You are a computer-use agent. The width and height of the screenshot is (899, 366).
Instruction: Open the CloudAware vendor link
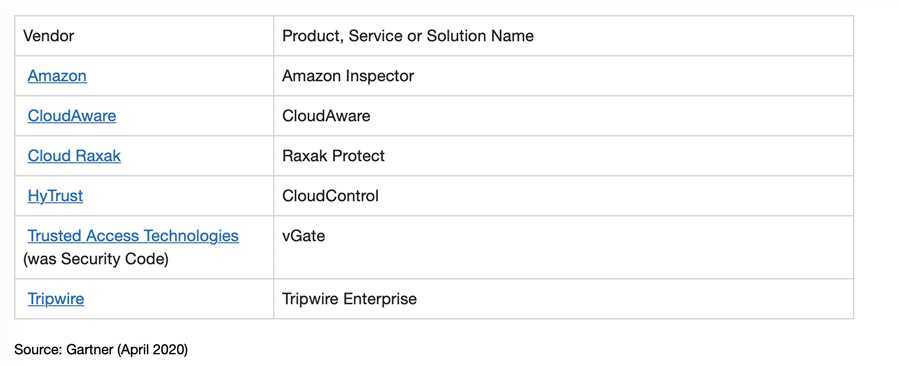(x=72, y=116)
